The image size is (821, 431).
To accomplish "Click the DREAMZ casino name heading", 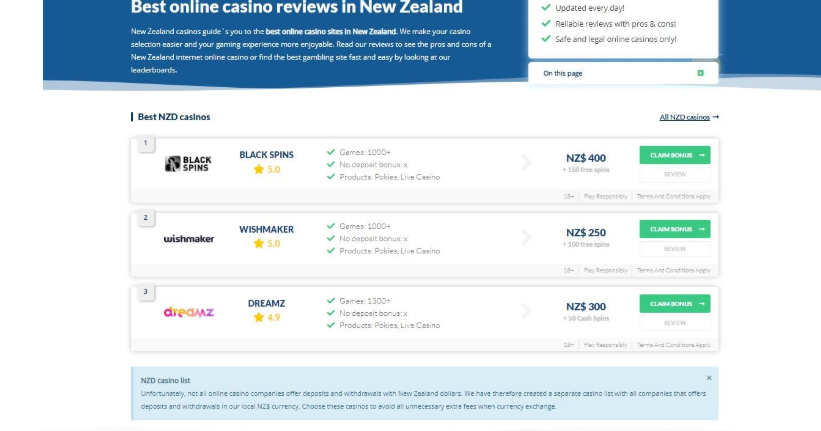I will click(x=267, y=303).
